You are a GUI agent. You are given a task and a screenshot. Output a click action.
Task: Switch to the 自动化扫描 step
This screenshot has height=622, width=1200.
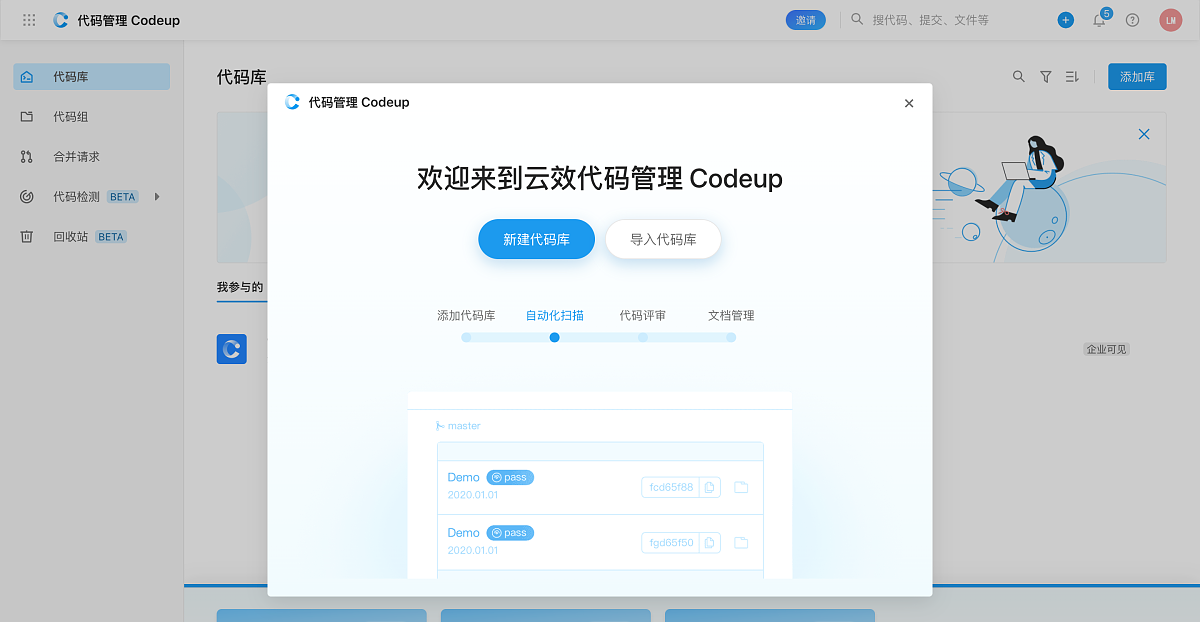tap(555, 315)
